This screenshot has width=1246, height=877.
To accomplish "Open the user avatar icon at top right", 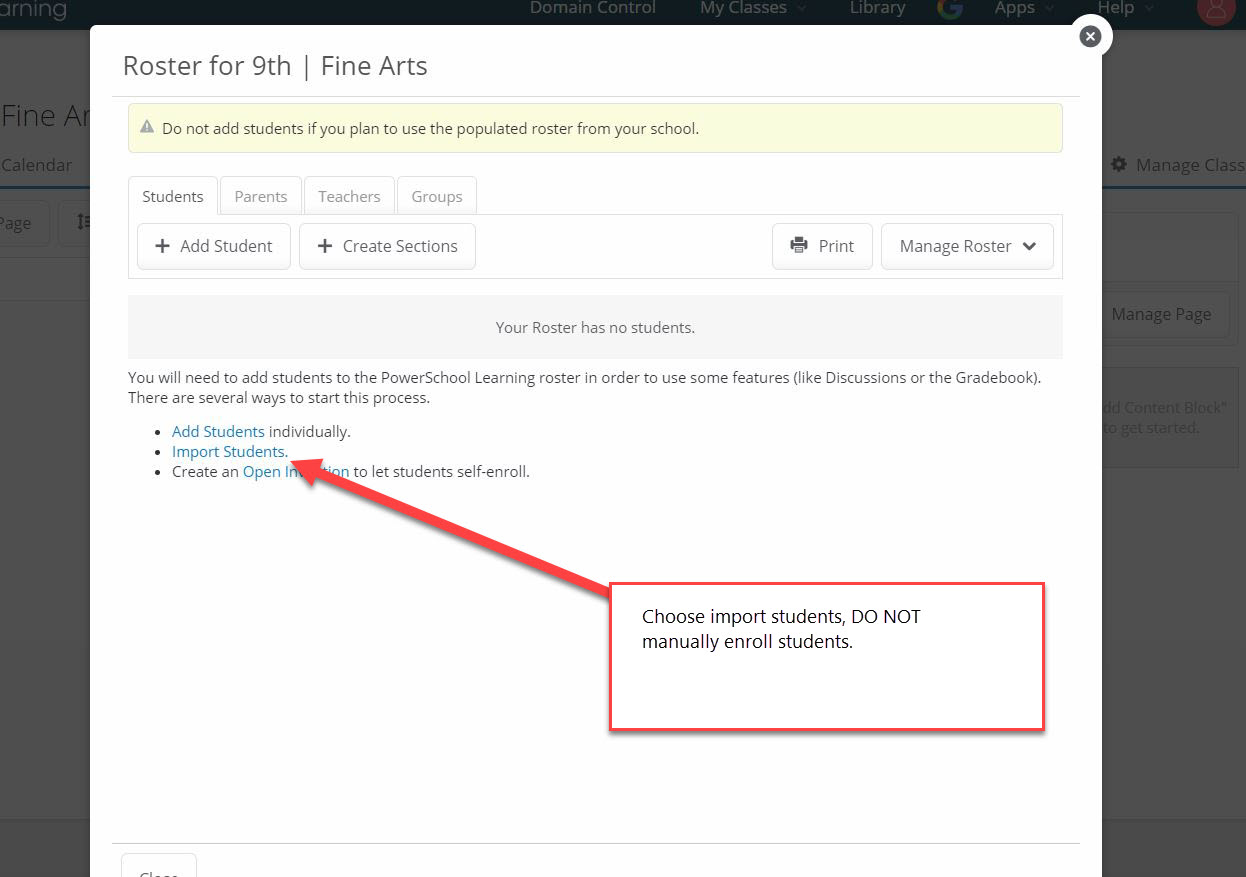I will [1216, 10].
